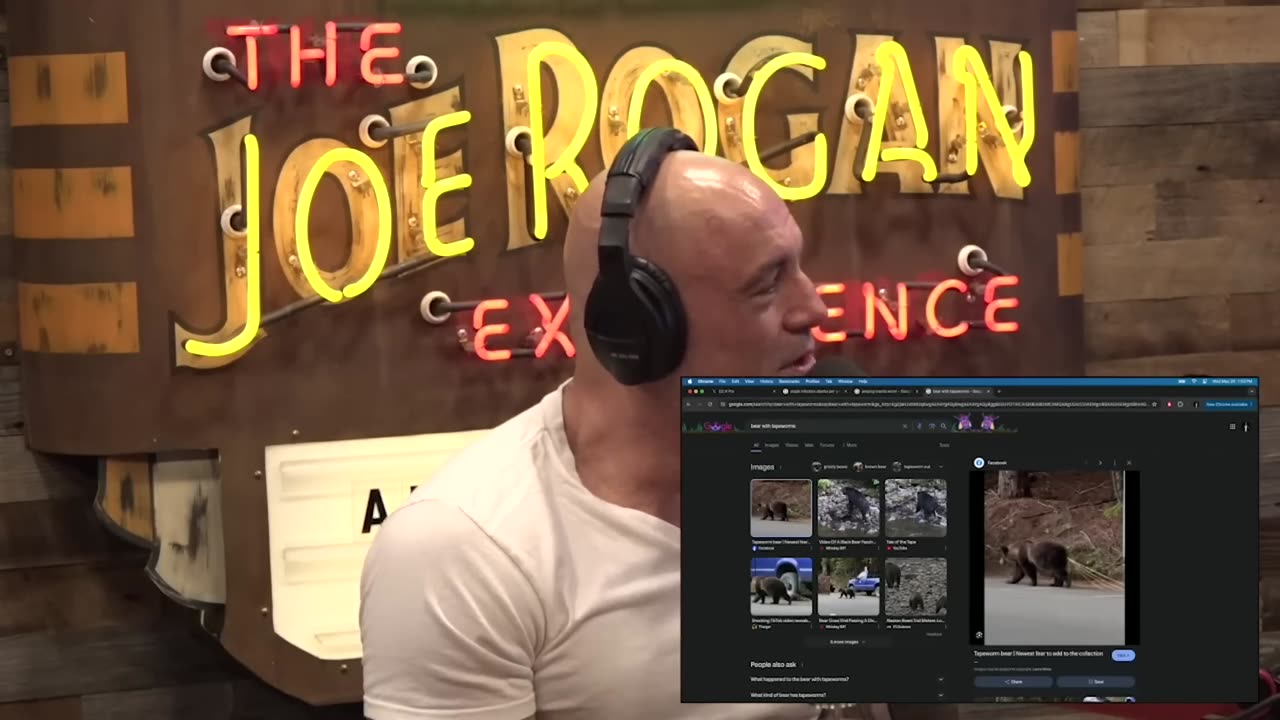The image size is (1280, 720).
Task: Open the More search filters dropdown
Action: 850,445
